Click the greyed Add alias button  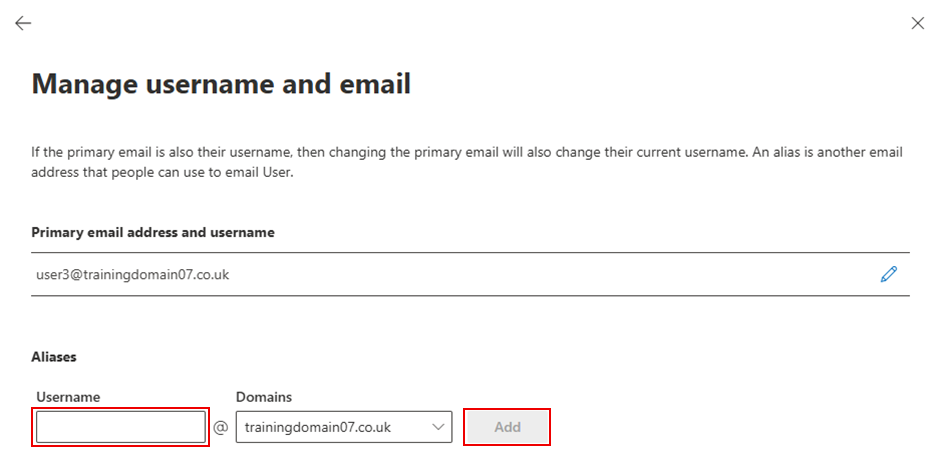[x=507, y=427]
